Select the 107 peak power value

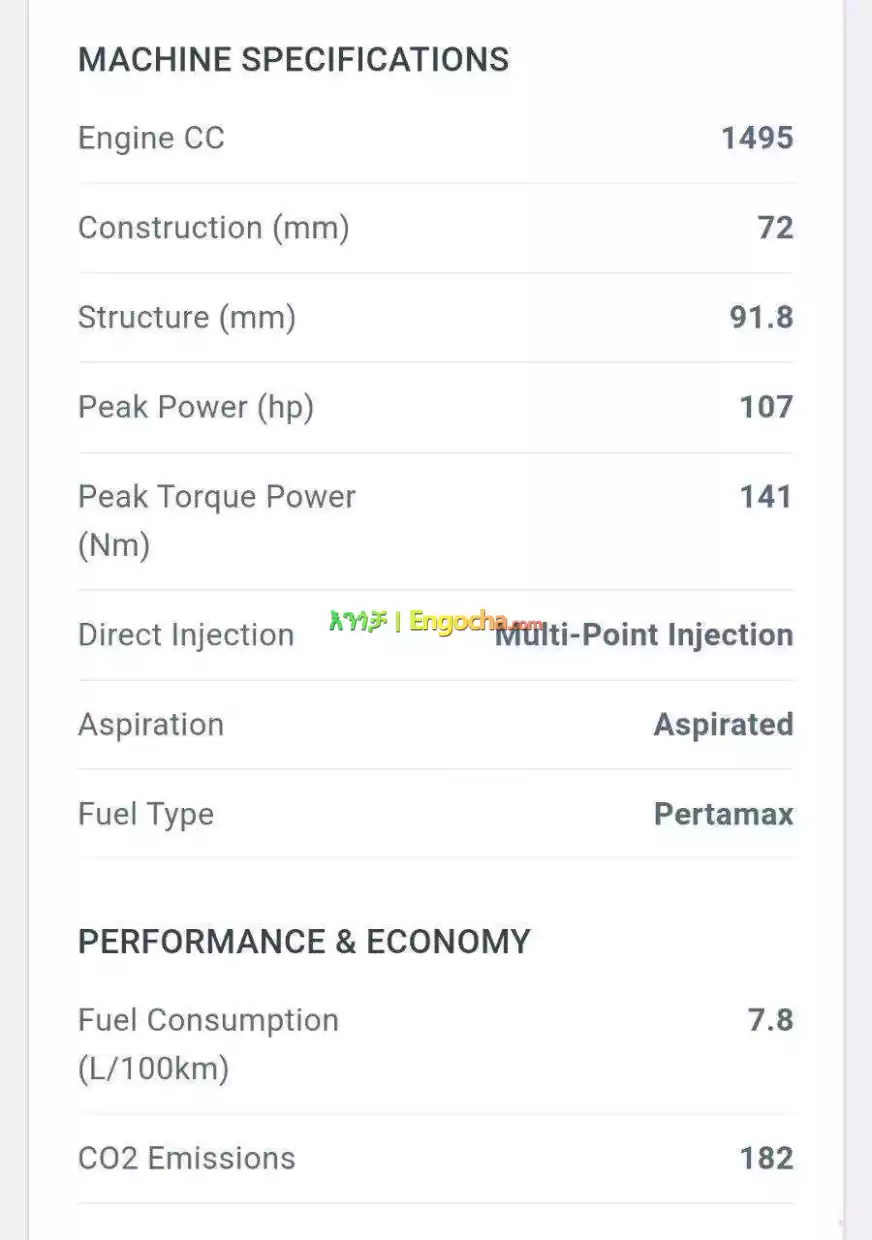[766, 408]
